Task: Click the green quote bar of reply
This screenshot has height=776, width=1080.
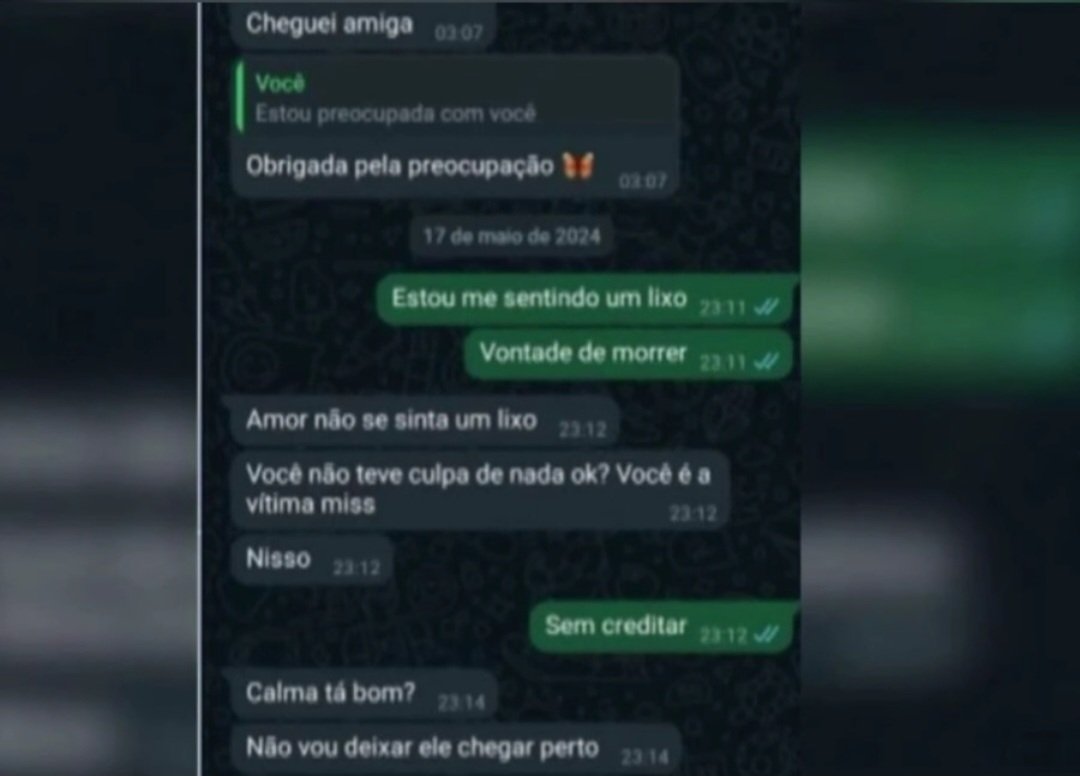Action: [240, 97]
